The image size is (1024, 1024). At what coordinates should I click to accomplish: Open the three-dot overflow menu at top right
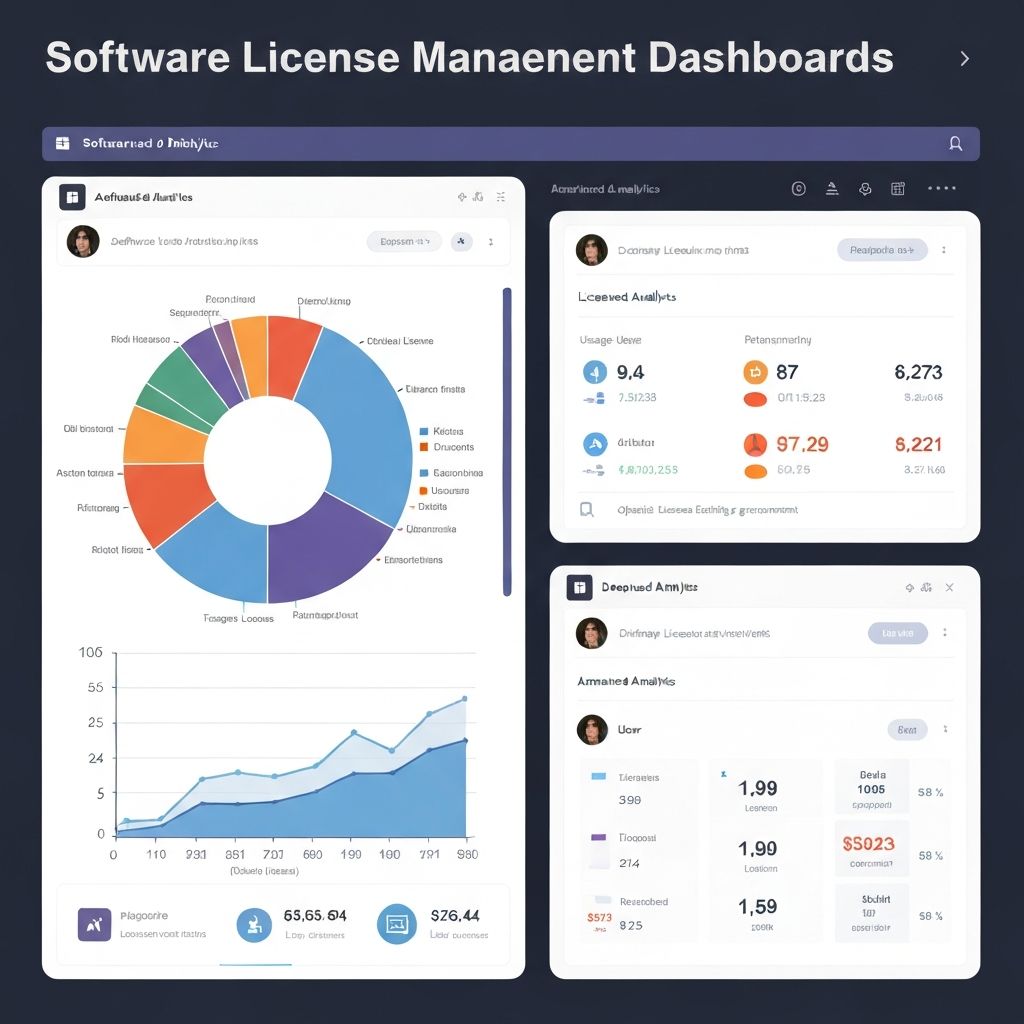pos(941,188)
